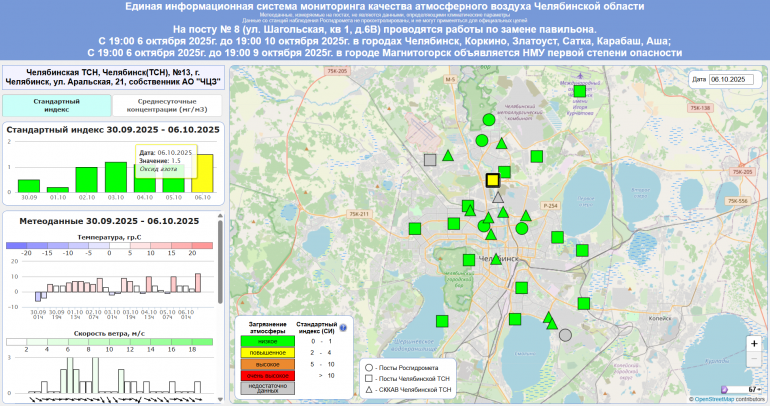Select the yellow black-bordered station marker
The height and width of the screenshot is (406, 770).
coord(492,181)
